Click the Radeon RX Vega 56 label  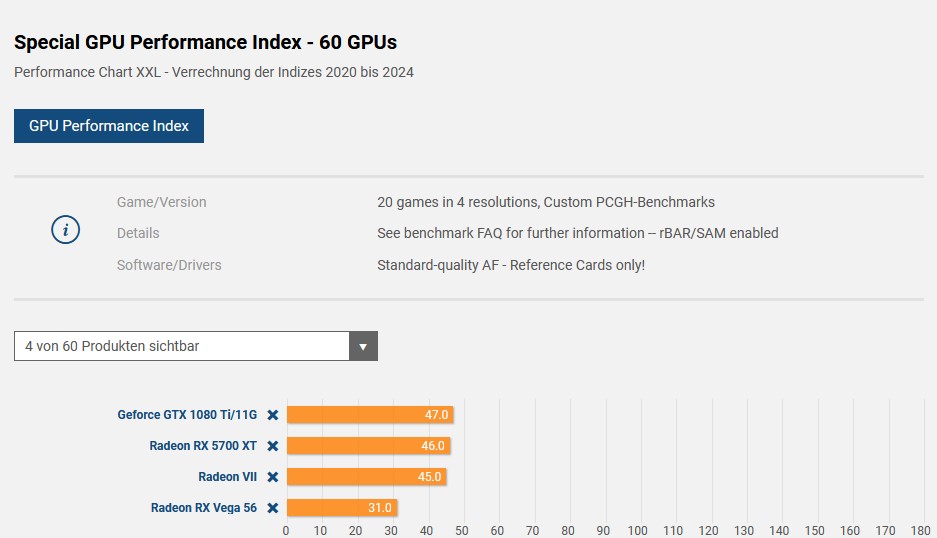pos(204,508)
